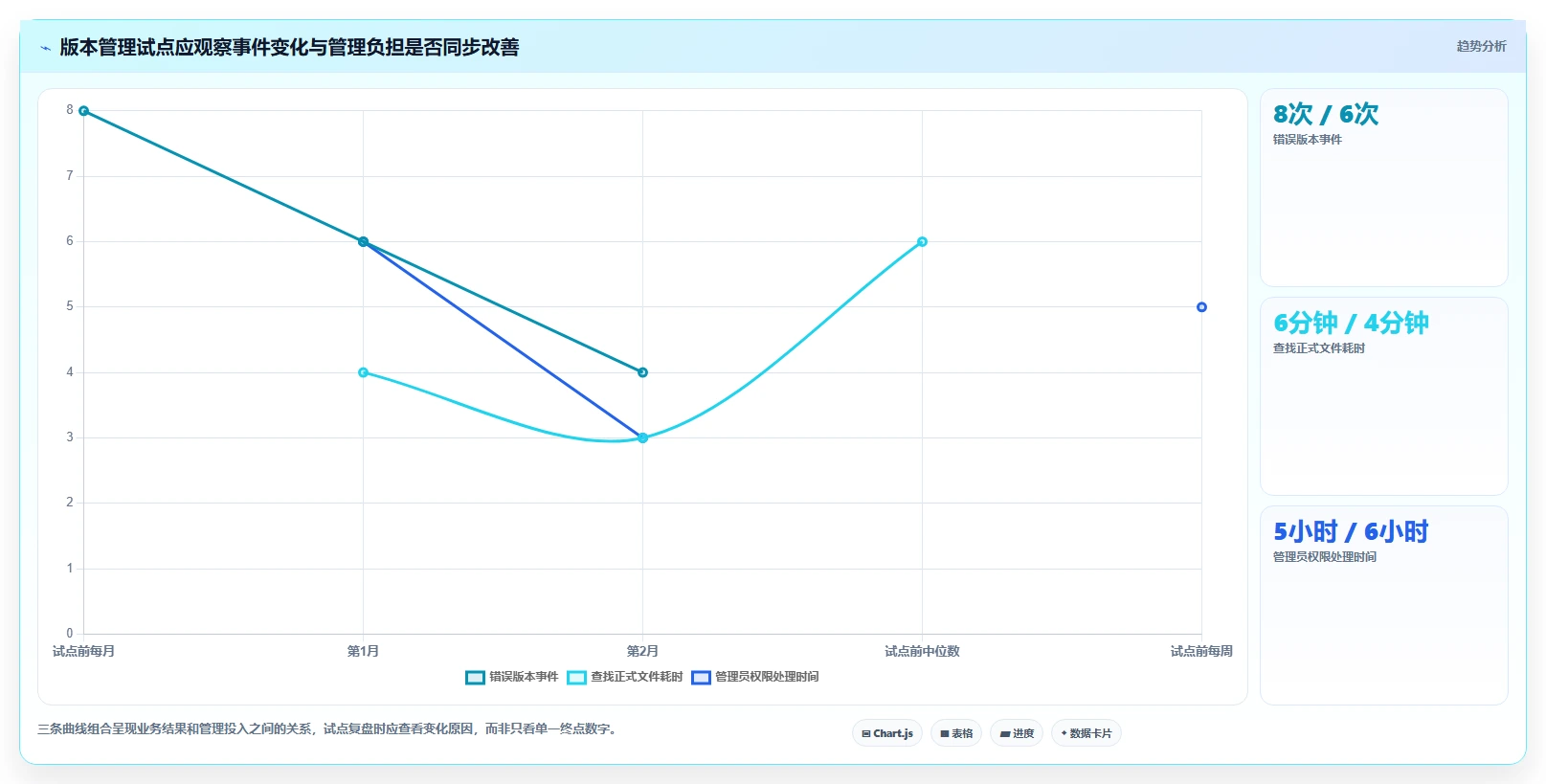Click the footnote text starting 三条曲线组合
The width and height of the screenshot is (1546, 784).
[330, 729]
